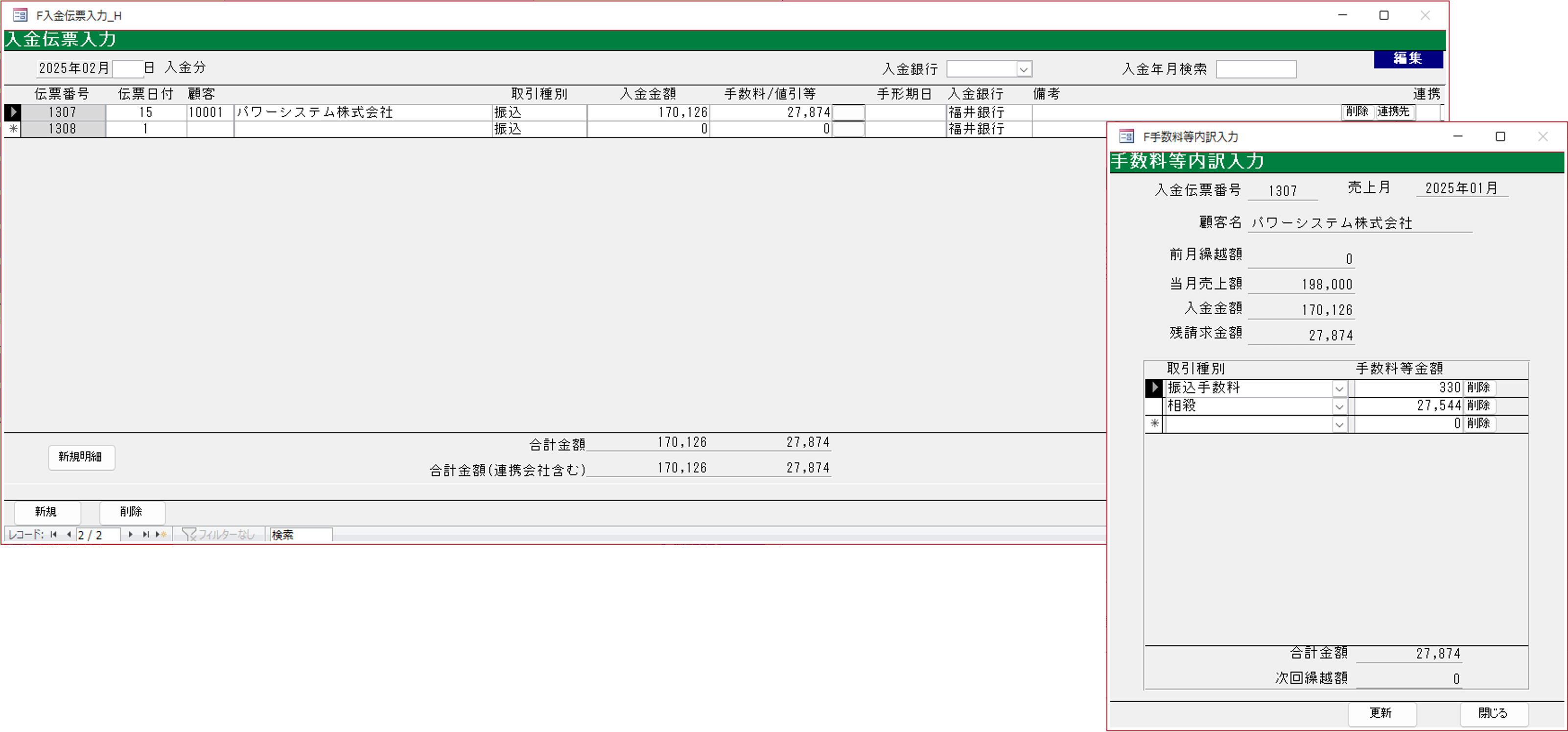Click 入金伝票番号 value 1307 in fee window
Viewport: 1568px width, 732px height.
tap(1283, 191)
